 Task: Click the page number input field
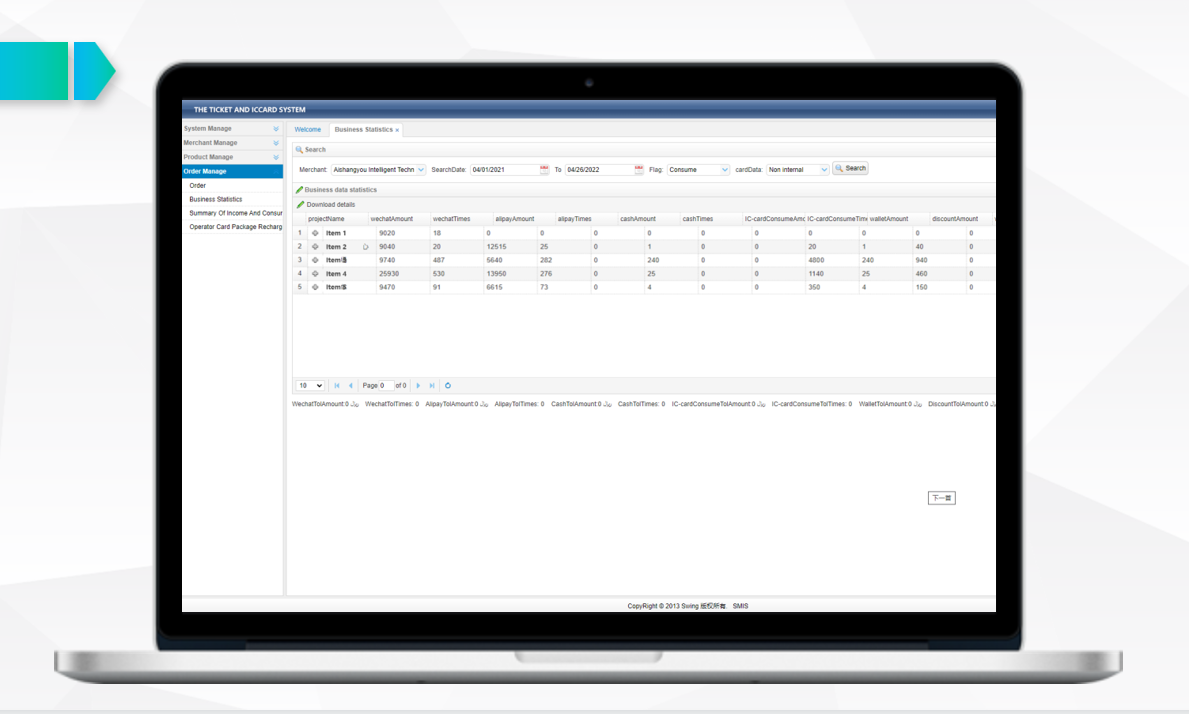[385, 386]
